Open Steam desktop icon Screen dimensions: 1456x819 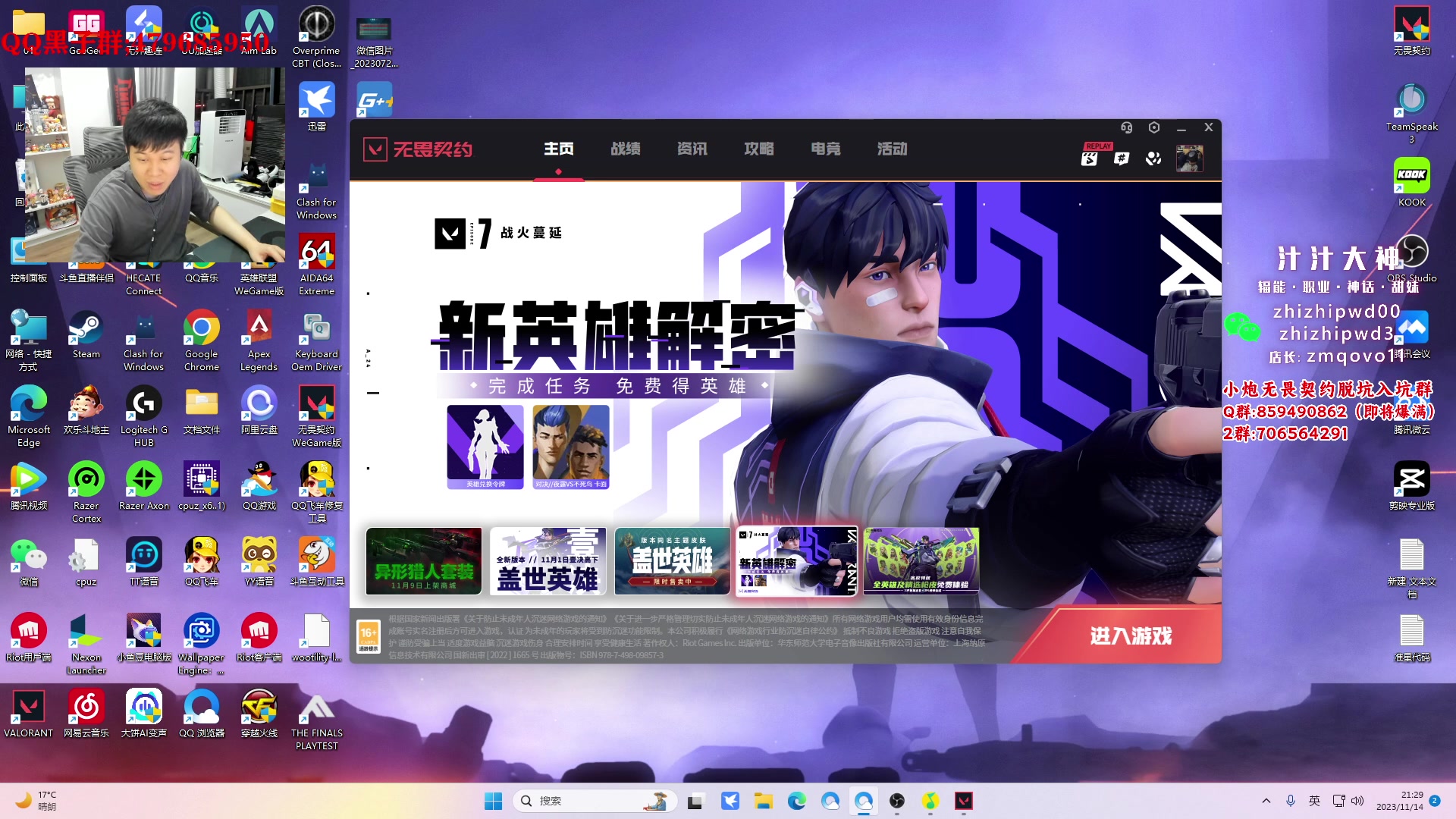pos(86,334)
